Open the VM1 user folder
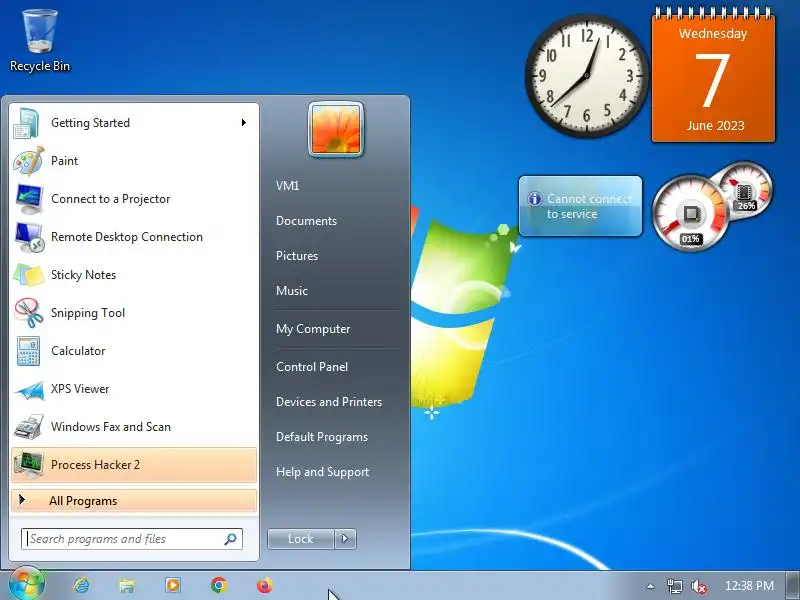This screenshot has width=800, height=600. click(x=288, y=186)
